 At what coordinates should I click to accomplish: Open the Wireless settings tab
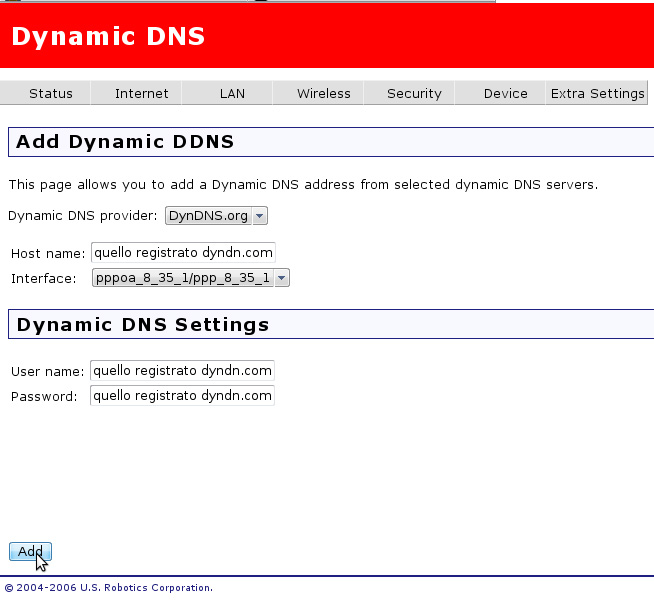pyautogui.click(x=323, y=93)
